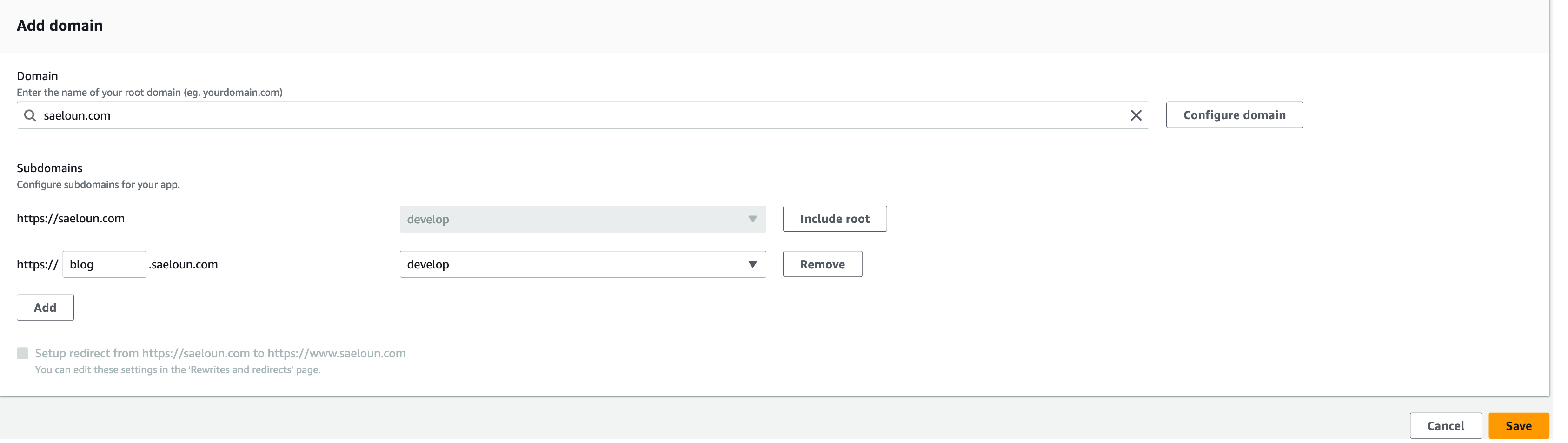Click the Subdomains section label
This screenshot has width=1568, height=443.
pos(49,168)
